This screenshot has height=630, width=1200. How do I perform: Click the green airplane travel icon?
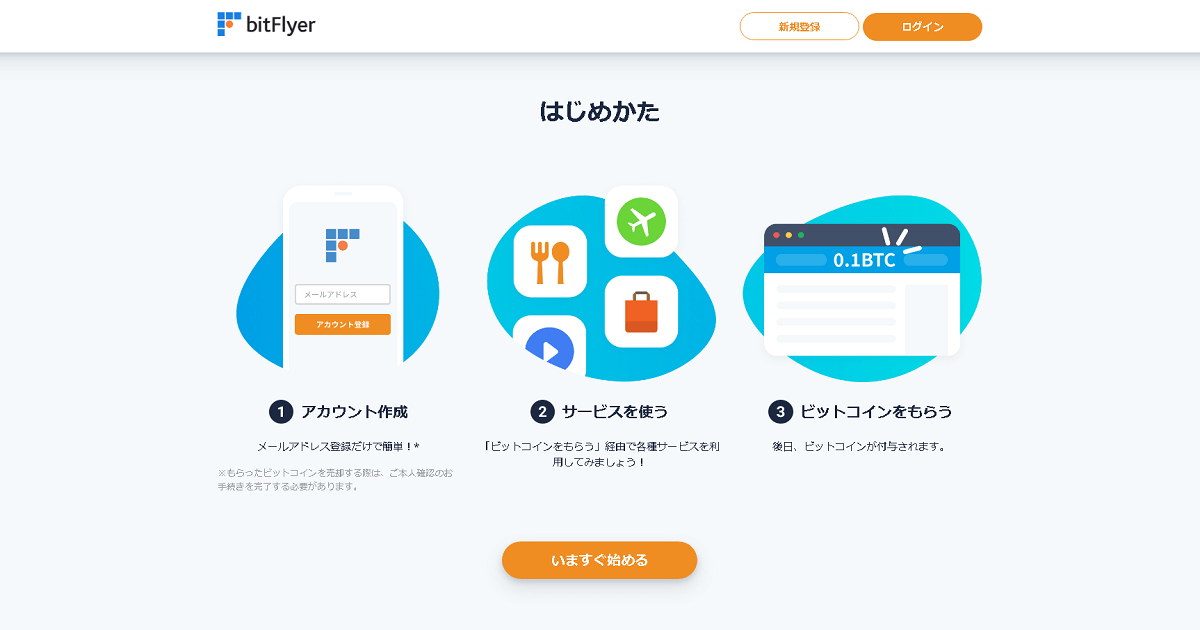(x=641, y=221)
